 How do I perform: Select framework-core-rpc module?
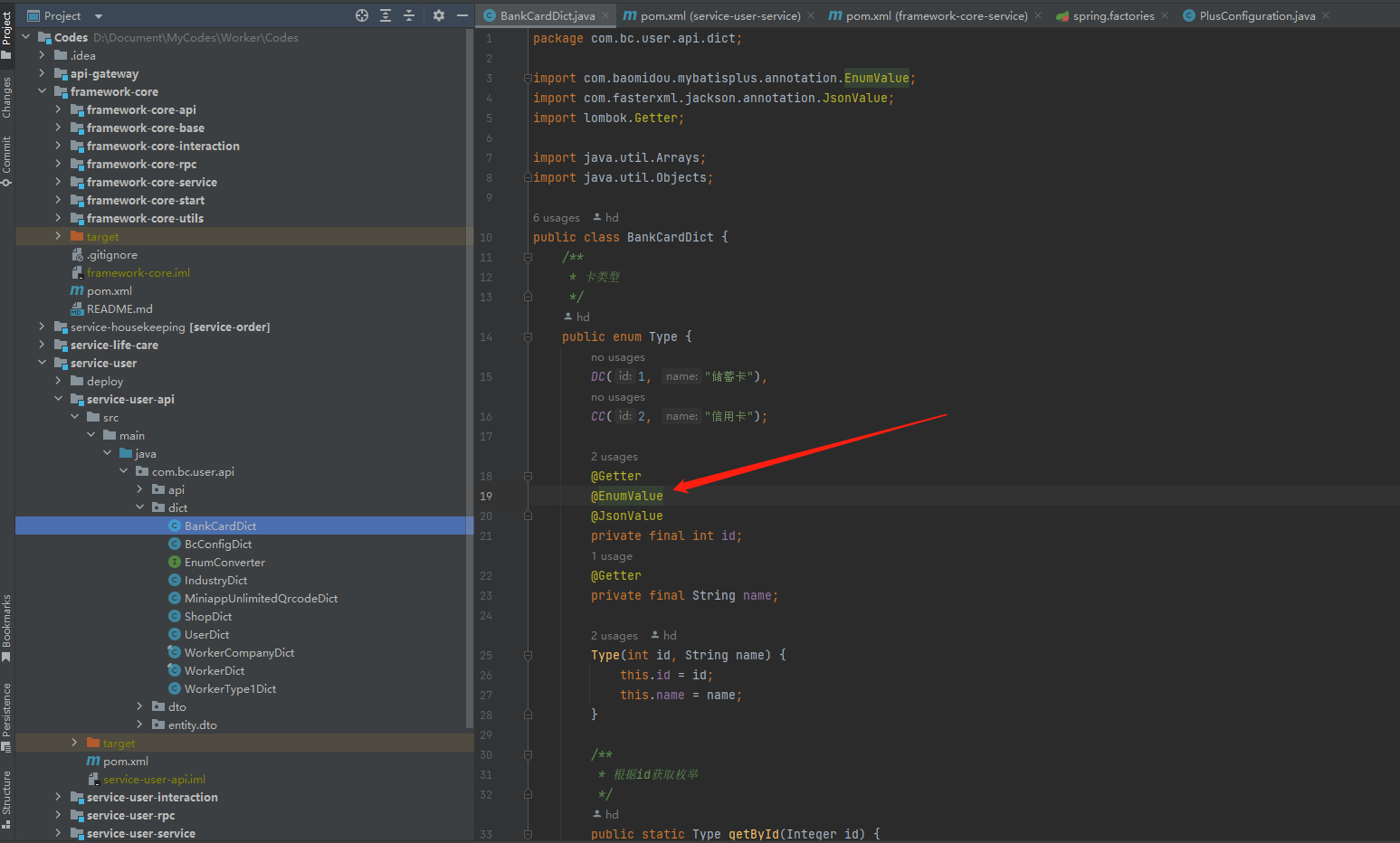(141, 164)
